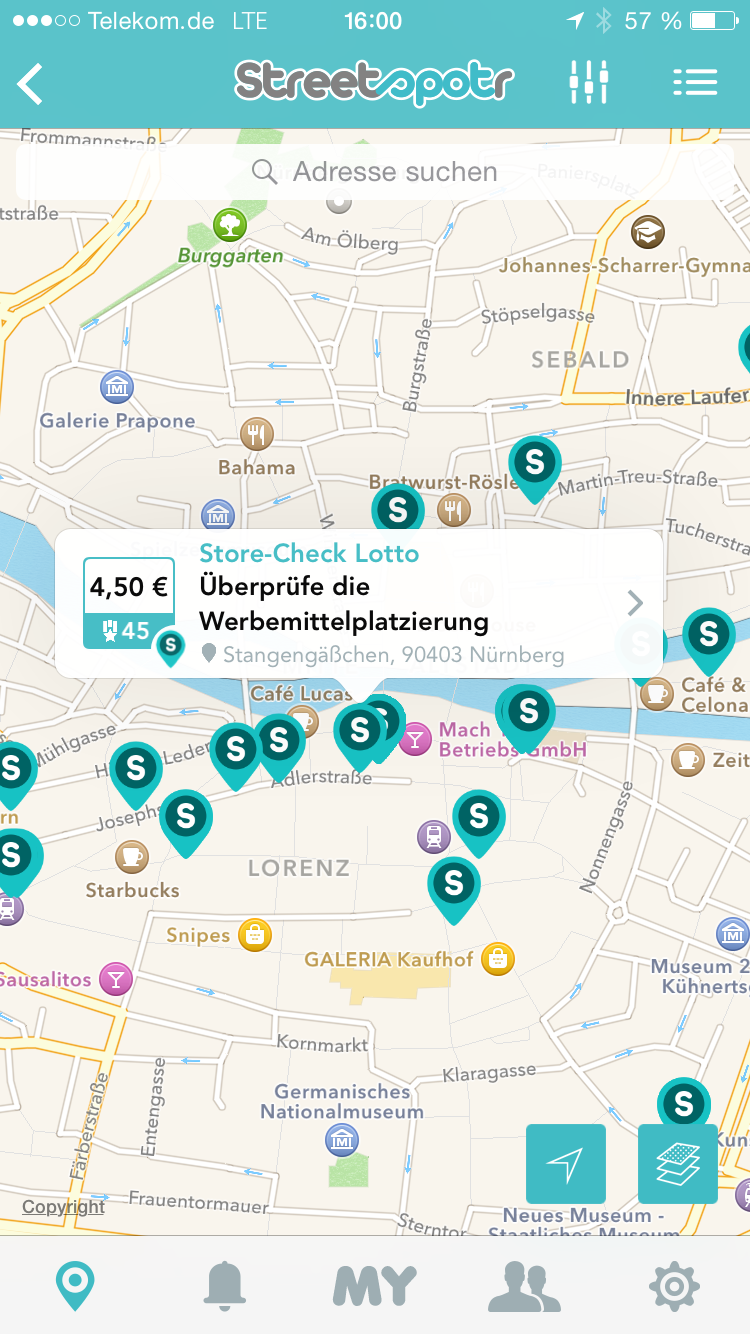The image size is (750, 1334).
Task: Open the map layers button
Action: pos(678,1163)
